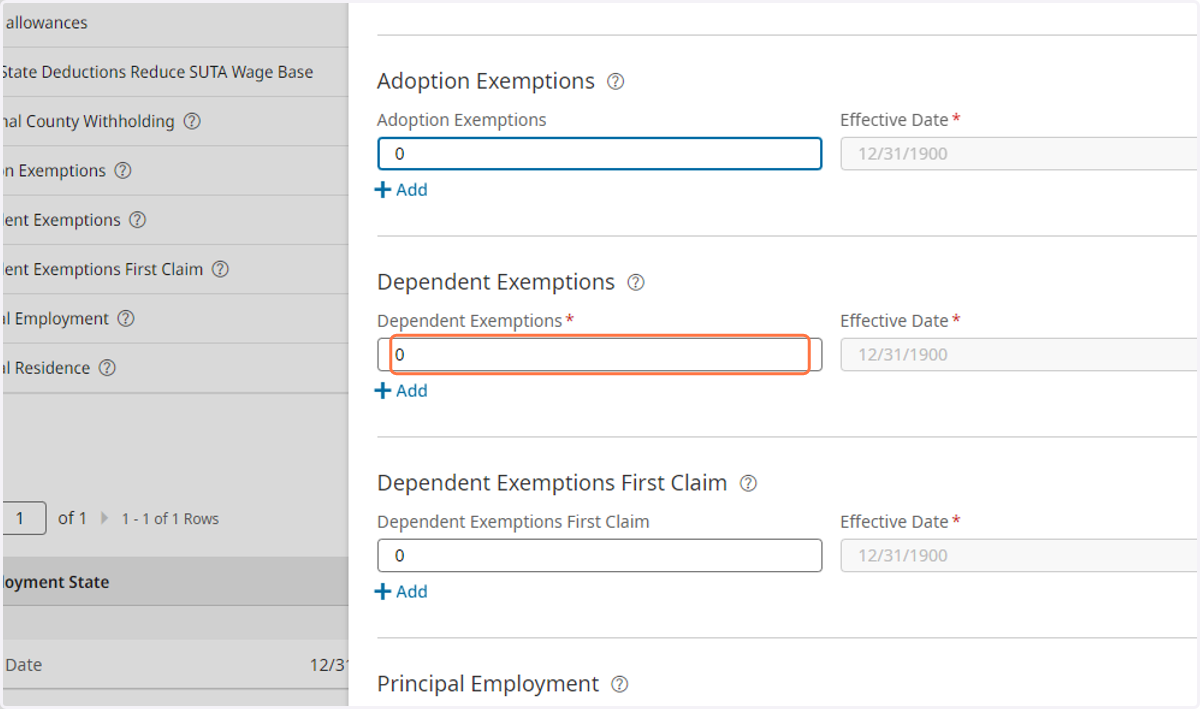
Task: Focus the Dependent Exemptions input field
Action: (x=600, y=355)
